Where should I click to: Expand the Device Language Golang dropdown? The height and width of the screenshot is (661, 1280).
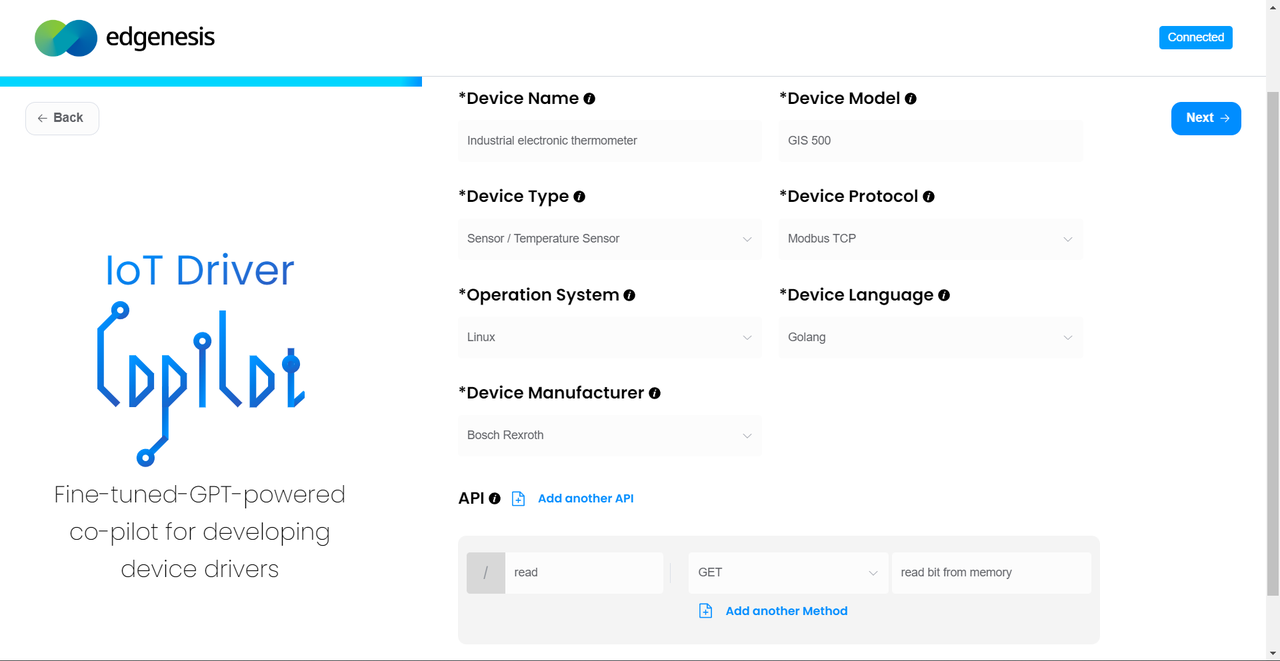point(930,337)
